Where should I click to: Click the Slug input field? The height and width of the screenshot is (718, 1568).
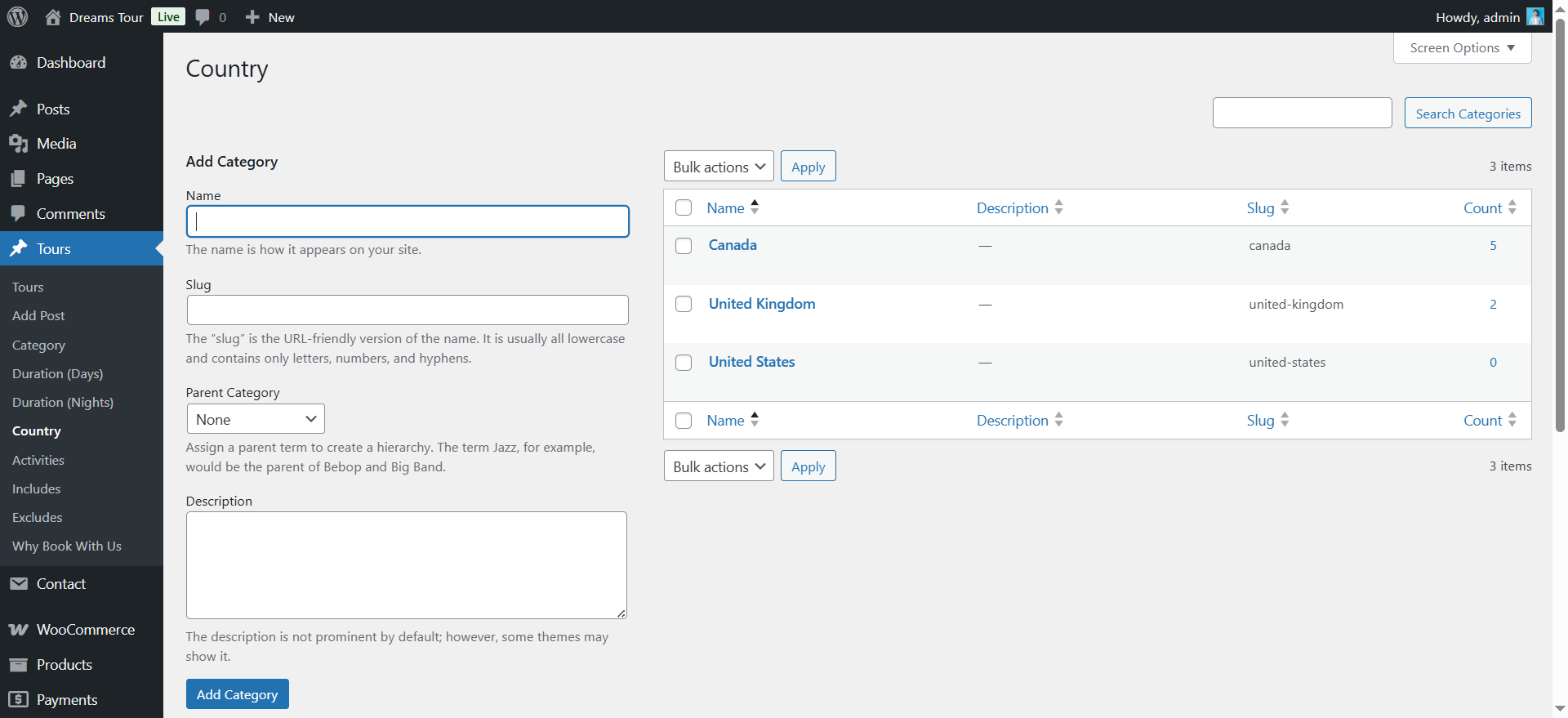click(408, 310)
